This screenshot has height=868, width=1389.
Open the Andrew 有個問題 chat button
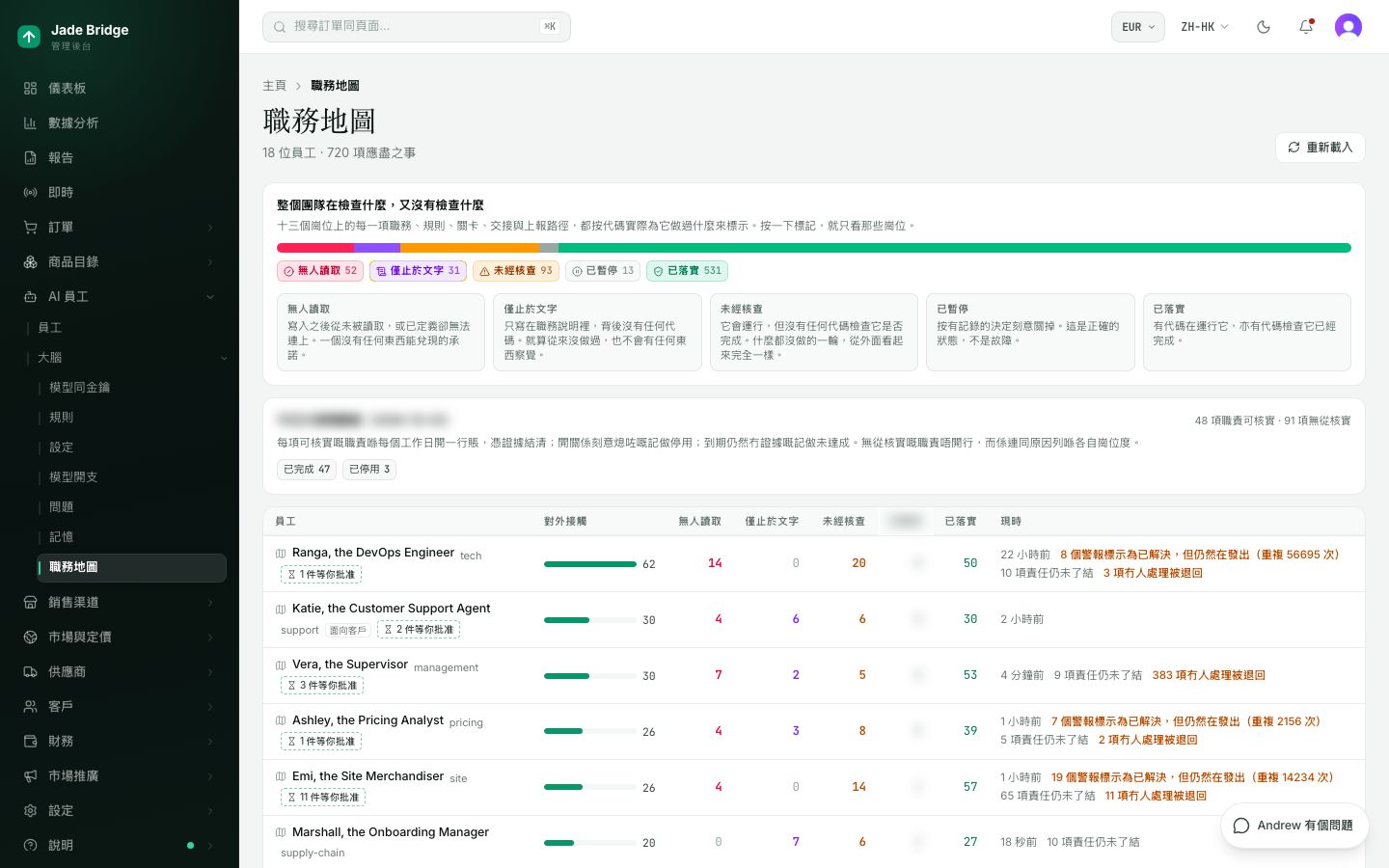pos(1294,826)
